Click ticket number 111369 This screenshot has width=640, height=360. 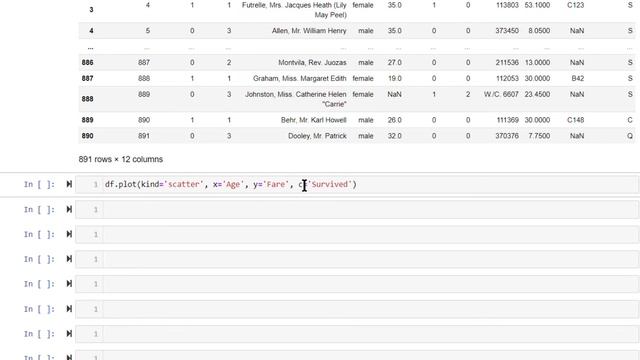tap(507, 120)
